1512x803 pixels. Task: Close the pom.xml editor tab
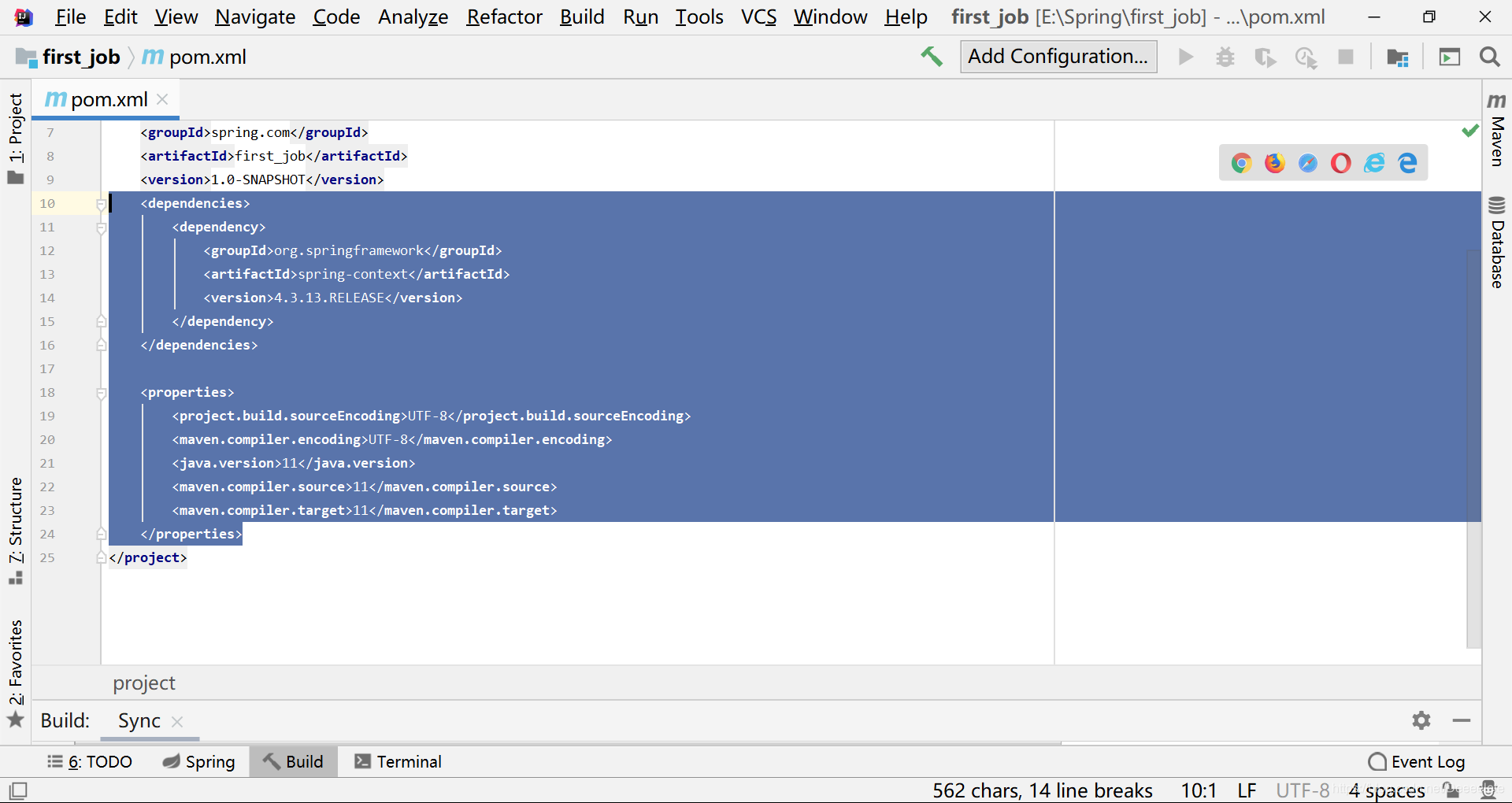pos(162,99)
